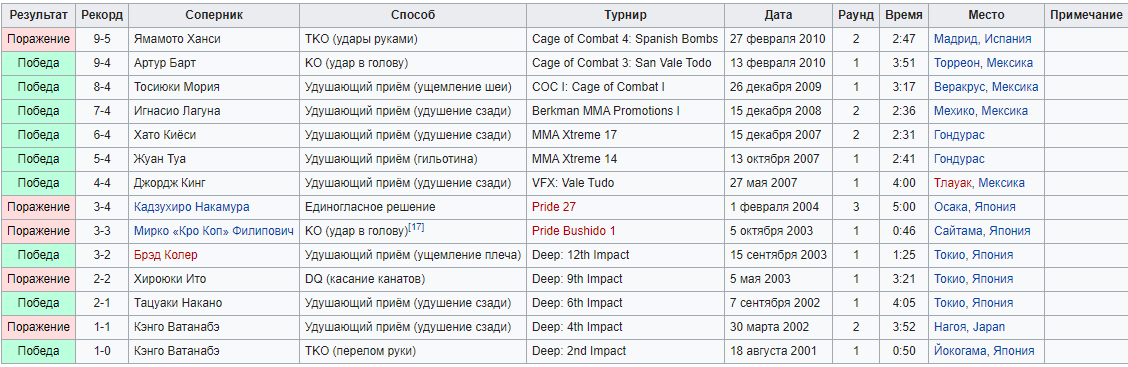Click the Дата column header
The width and height of the screenshot is (1128, 367).
tap(778, 15)
